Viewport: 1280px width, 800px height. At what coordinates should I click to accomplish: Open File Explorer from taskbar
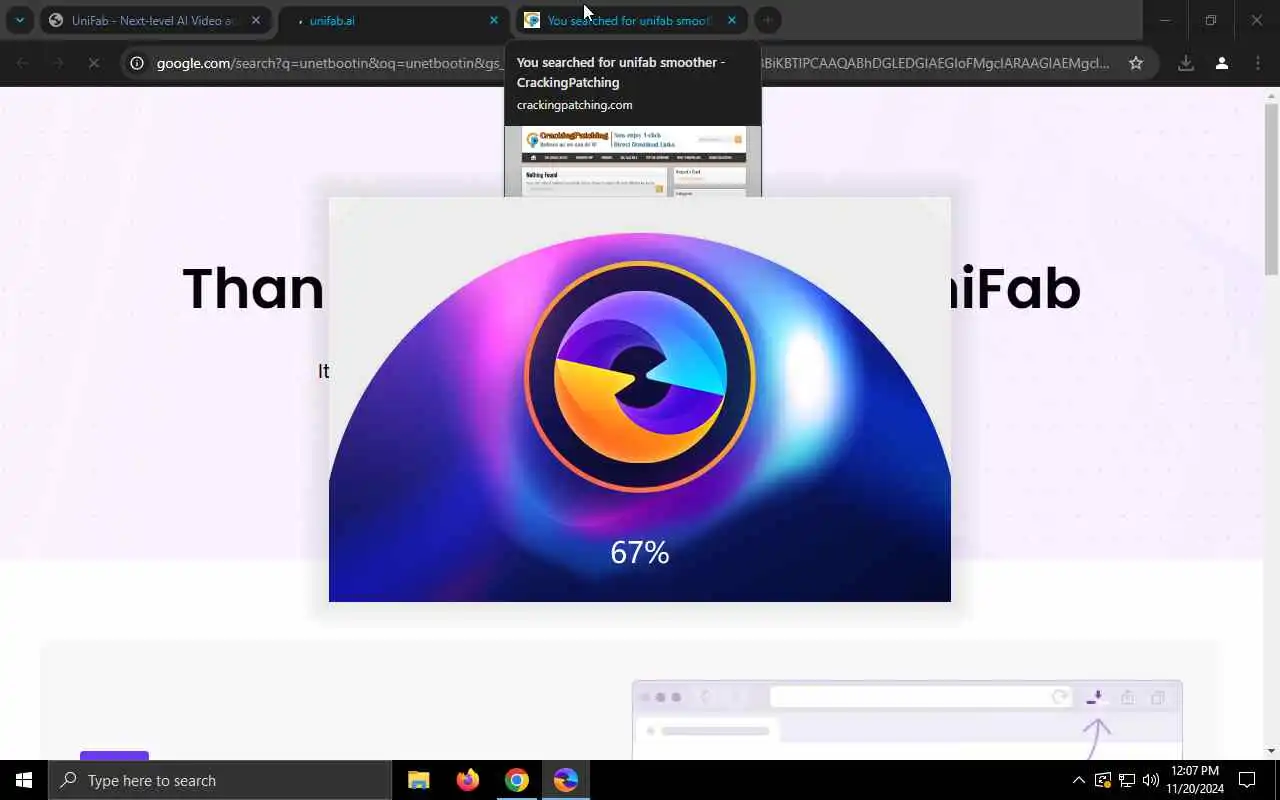(x=419, y=780)
